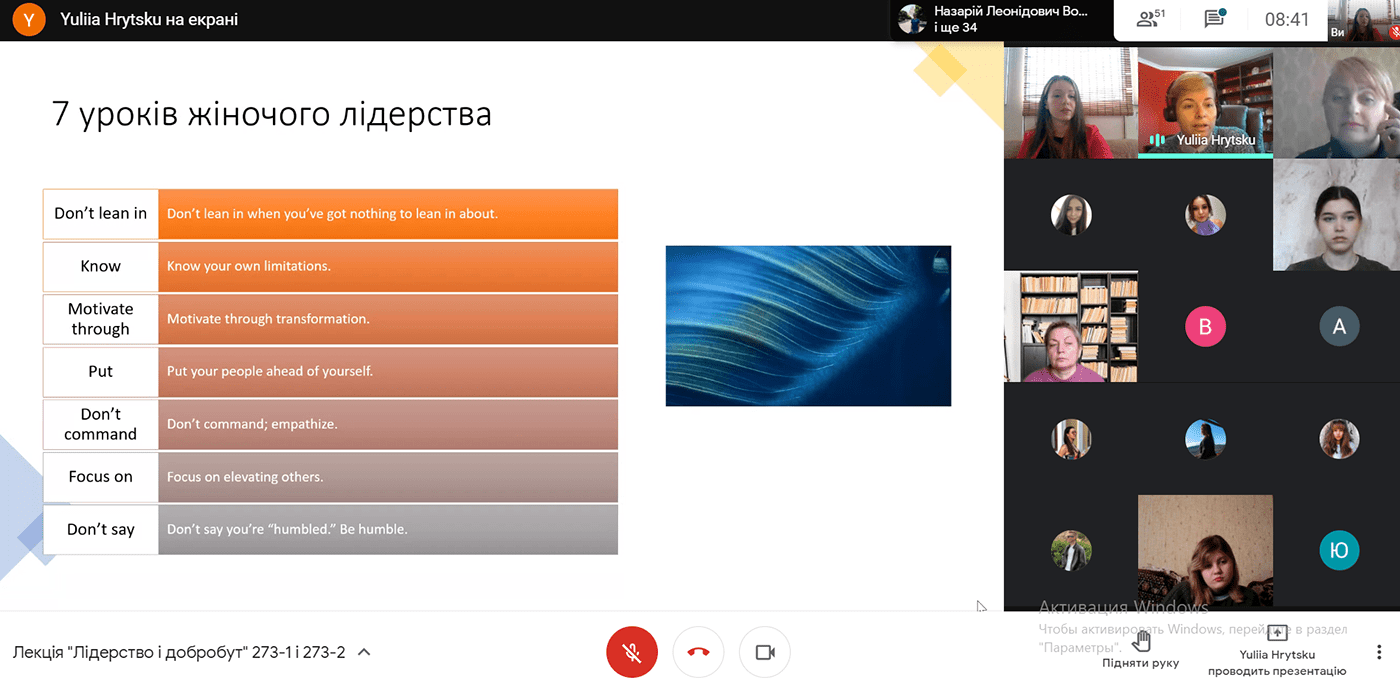Image resolution: width=1400 pixels, height=683 pixels.
Task: Select participant tile with letter B avatar
Action: click(x=1205, y=326)
